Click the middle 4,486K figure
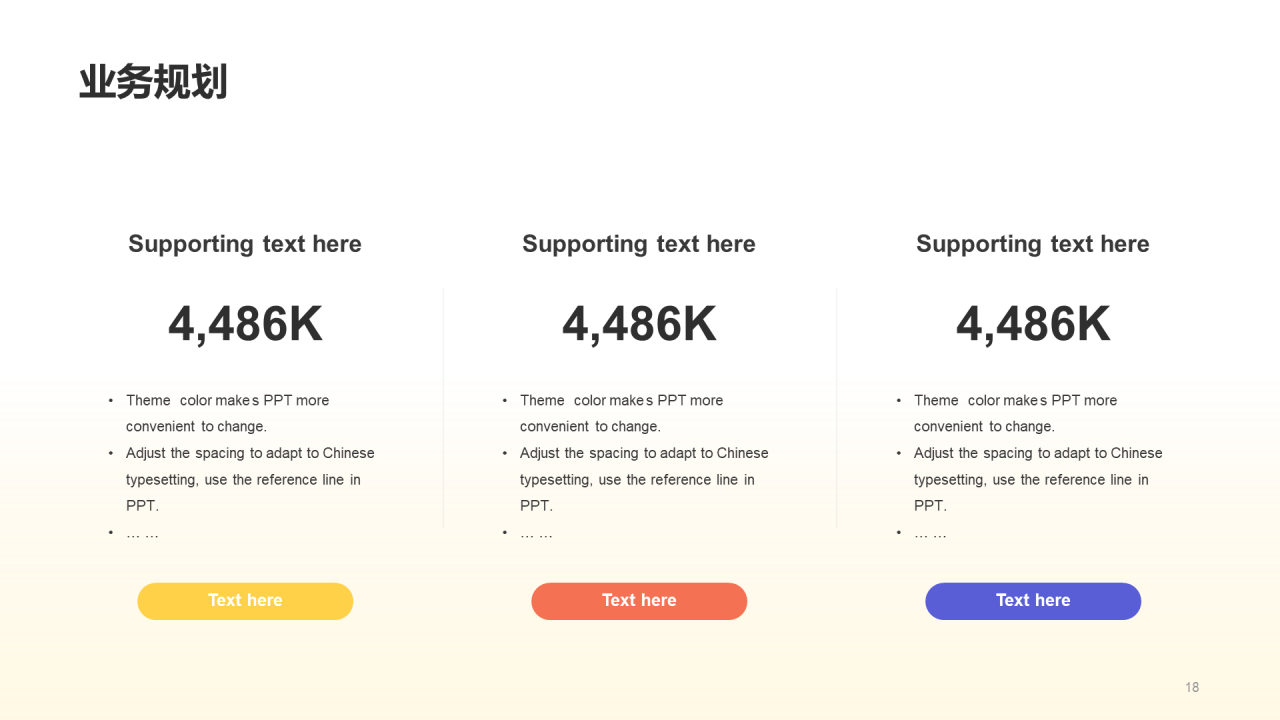 (x=639, y=324)
